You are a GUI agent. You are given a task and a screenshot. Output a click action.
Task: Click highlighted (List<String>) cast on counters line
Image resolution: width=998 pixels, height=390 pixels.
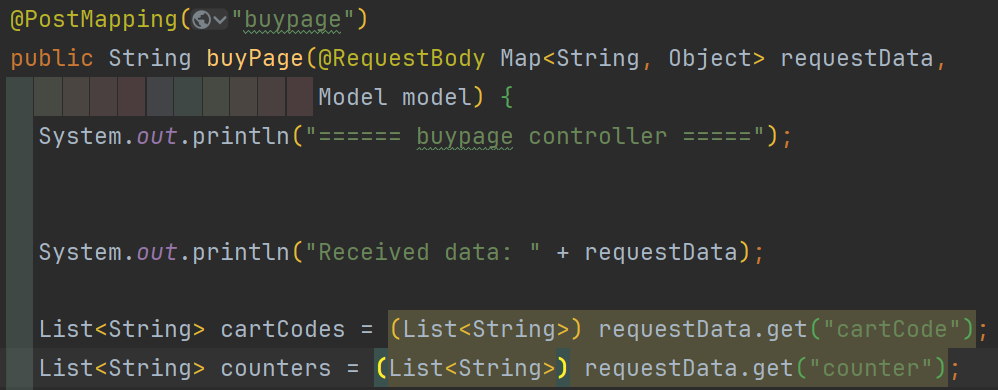pos(472,368)
